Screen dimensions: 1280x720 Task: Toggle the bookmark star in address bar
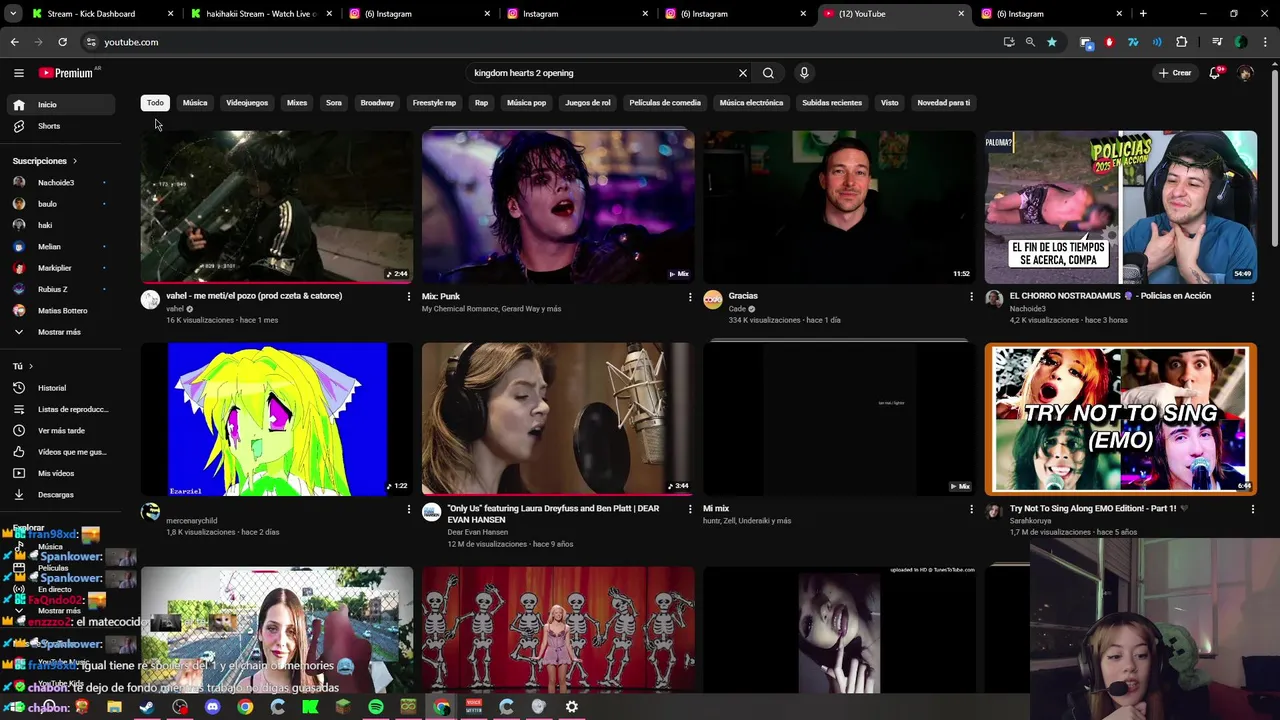coord(1052,42)
